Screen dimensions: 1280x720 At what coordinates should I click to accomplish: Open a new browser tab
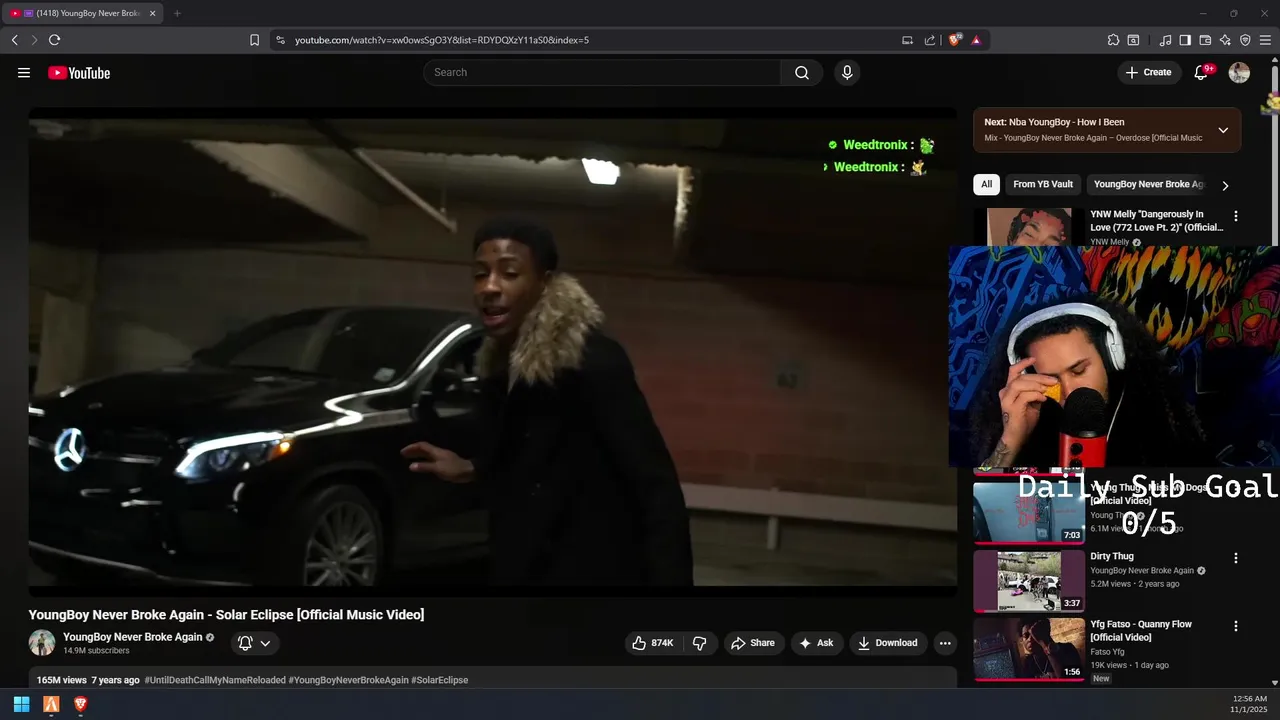[x=177, y=13]
